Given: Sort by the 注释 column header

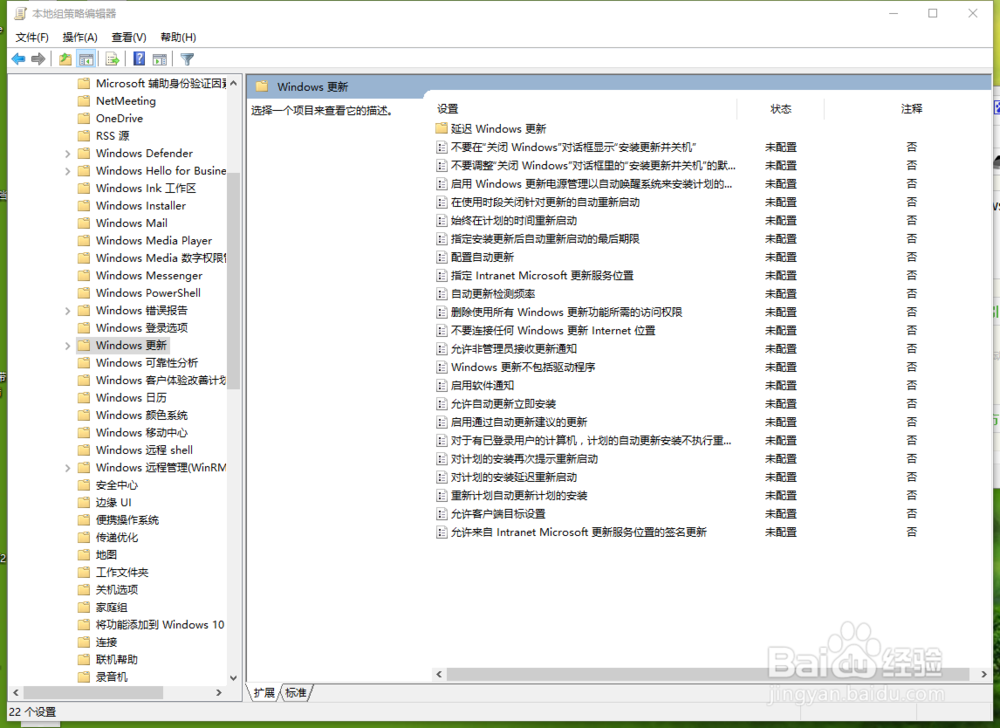Looking at the screenshot, I should 911,109.
